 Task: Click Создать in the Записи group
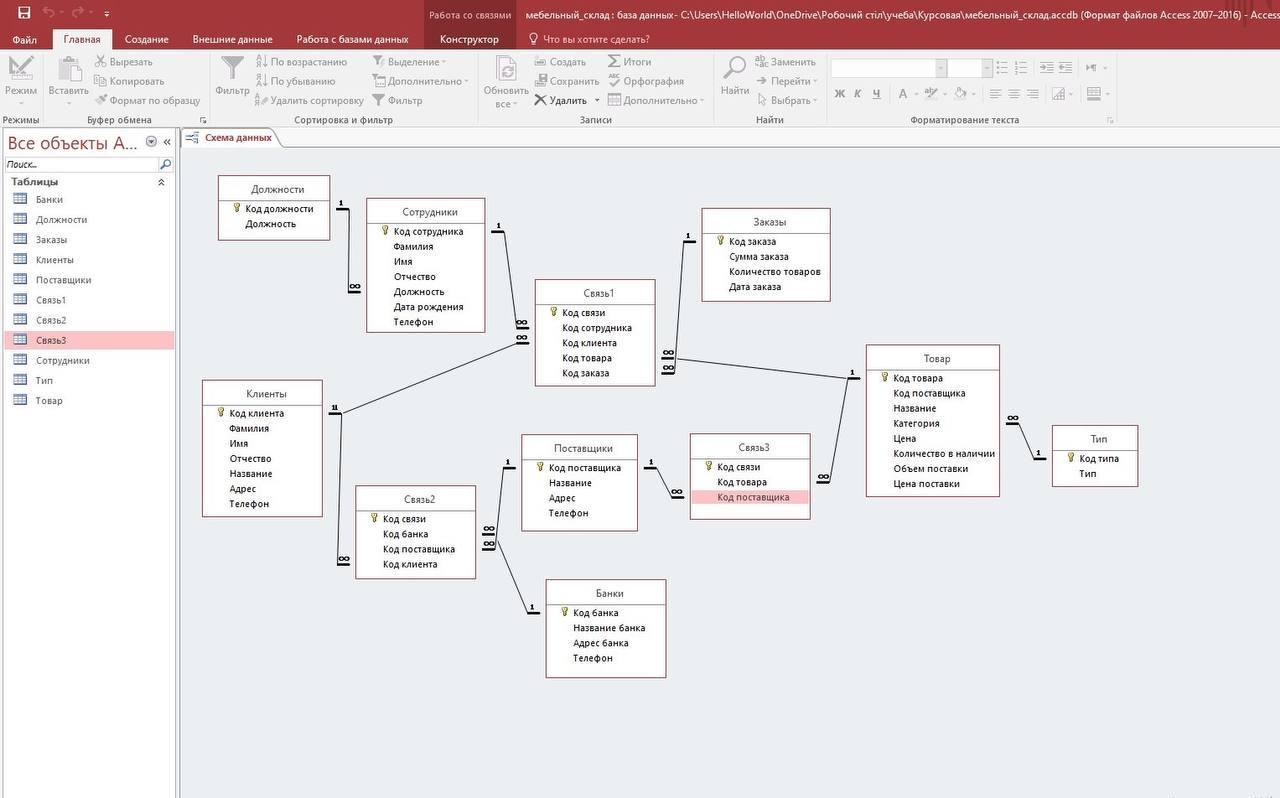[559, 62]
